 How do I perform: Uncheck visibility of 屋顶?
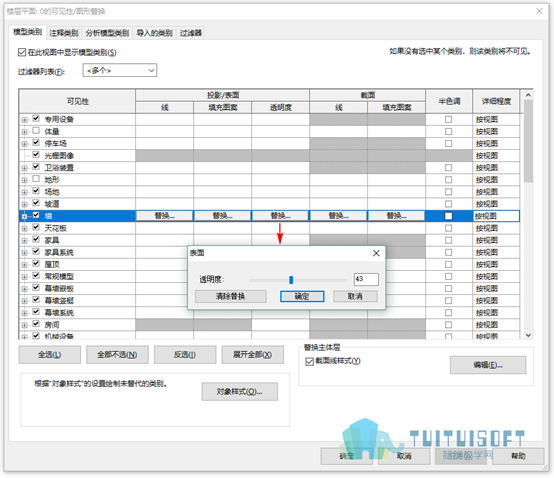tap(36, 263)
